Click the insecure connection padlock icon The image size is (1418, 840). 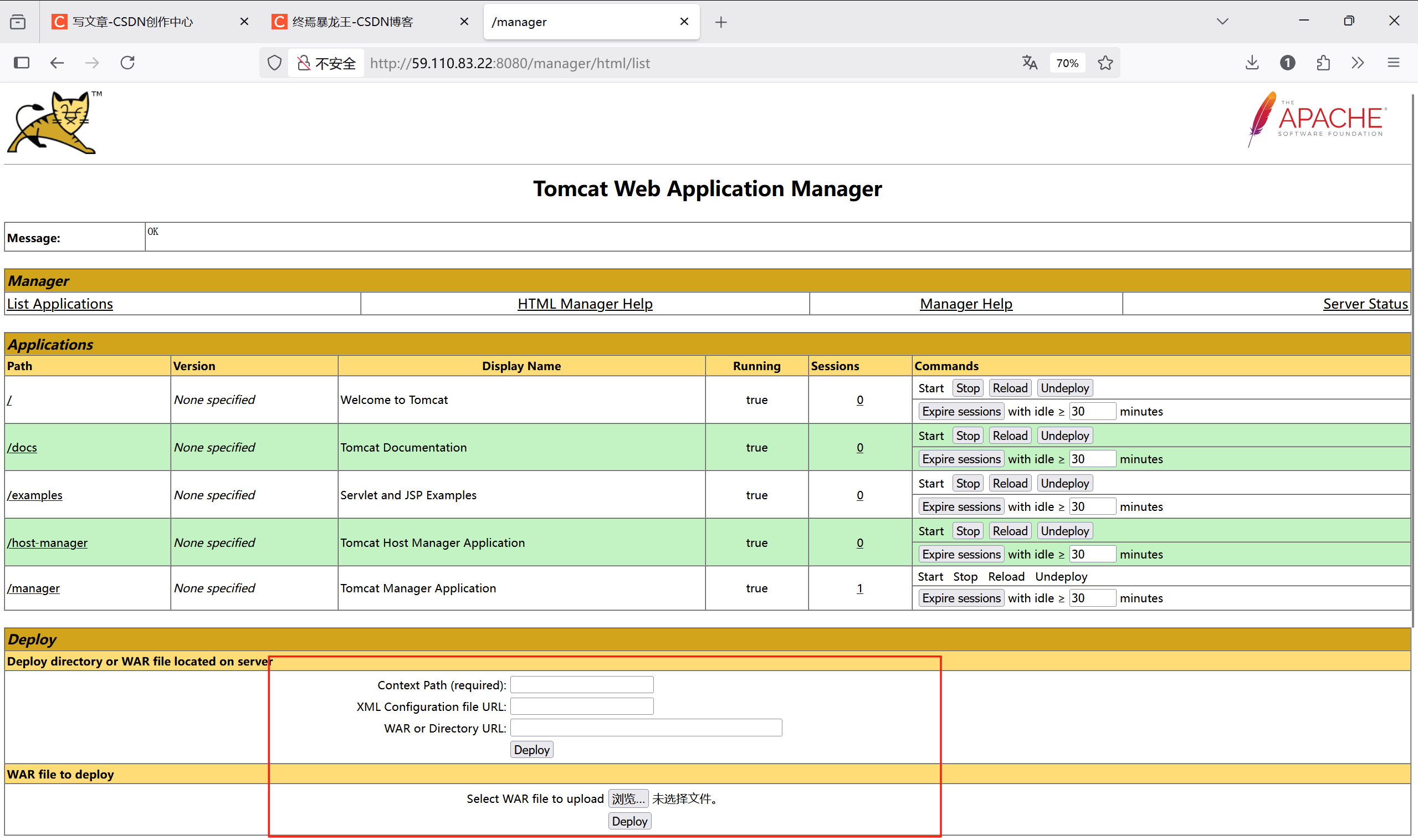[x=304, y=63]
